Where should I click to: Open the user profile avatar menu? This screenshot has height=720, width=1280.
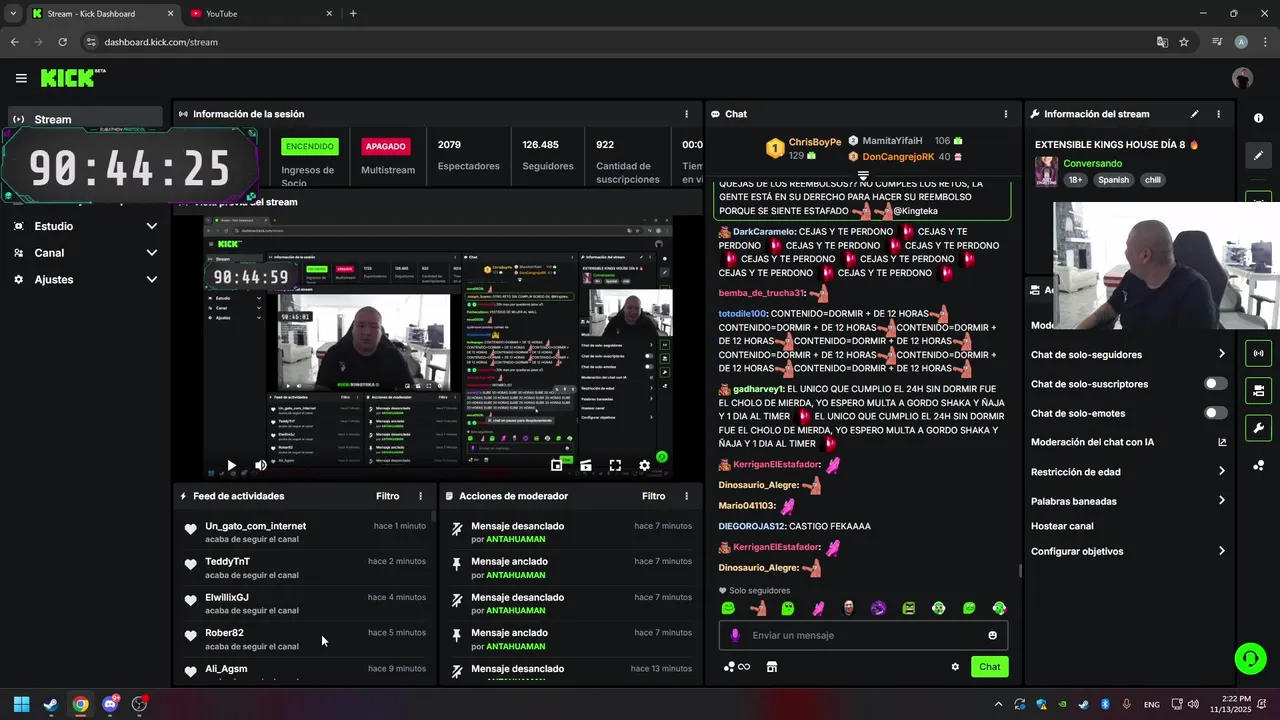1242,78
